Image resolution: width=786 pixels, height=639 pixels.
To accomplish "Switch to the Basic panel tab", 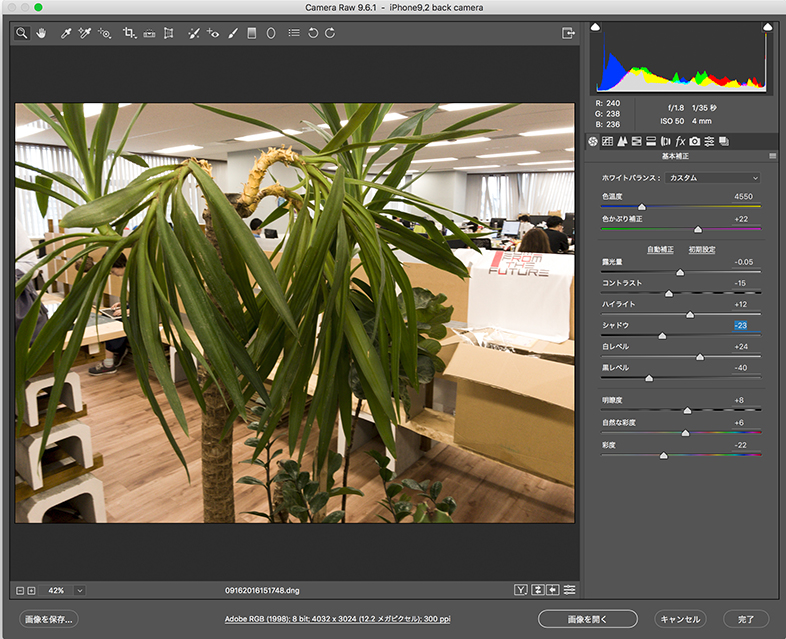I will click(x=593, y=141).
